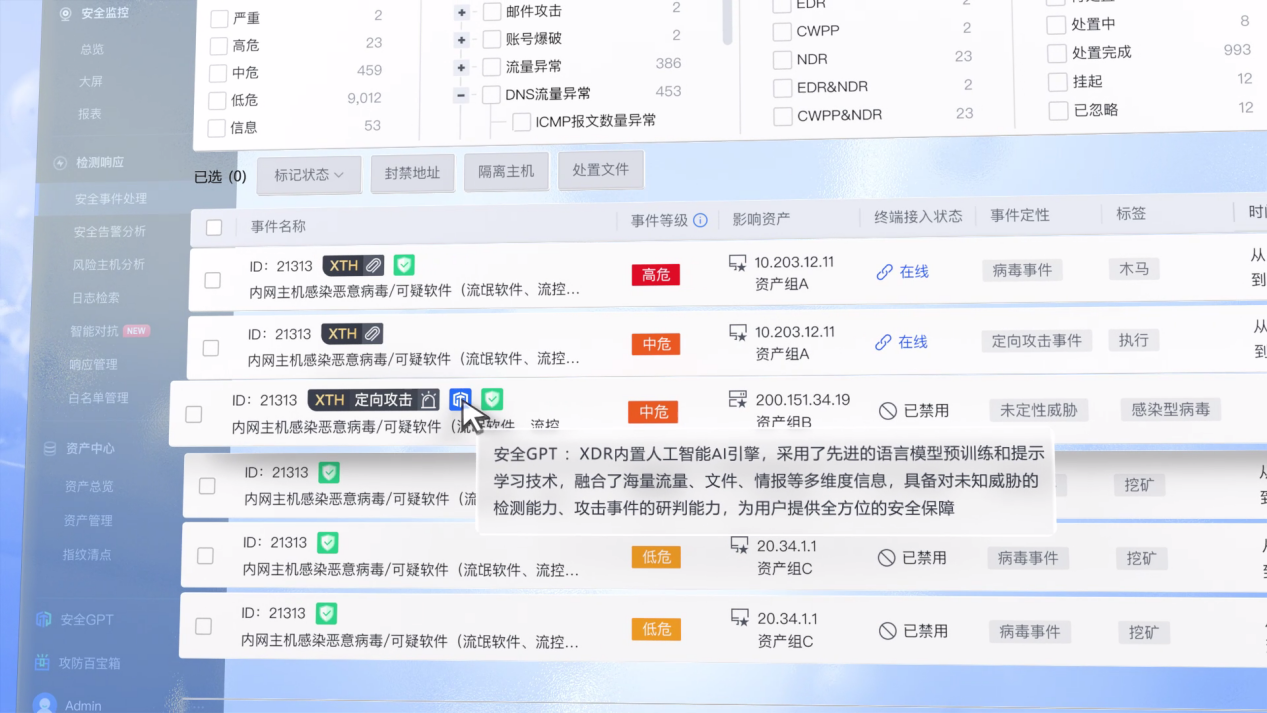The width and height of the screenshot is (1267, 713).
Task: Click the 木马 tag in first row
Action: (1134, 269)
